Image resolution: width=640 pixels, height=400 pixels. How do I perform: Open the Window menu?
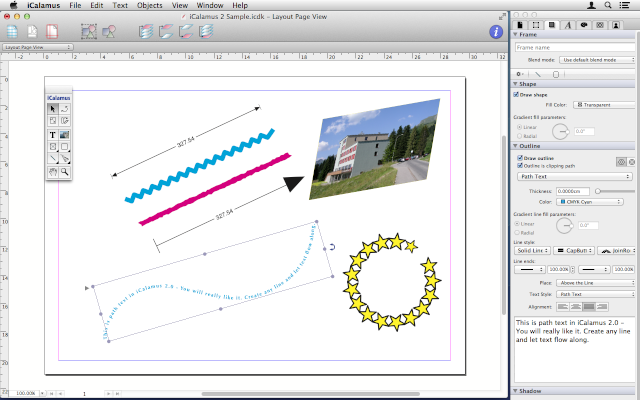(x=210, y=6)
